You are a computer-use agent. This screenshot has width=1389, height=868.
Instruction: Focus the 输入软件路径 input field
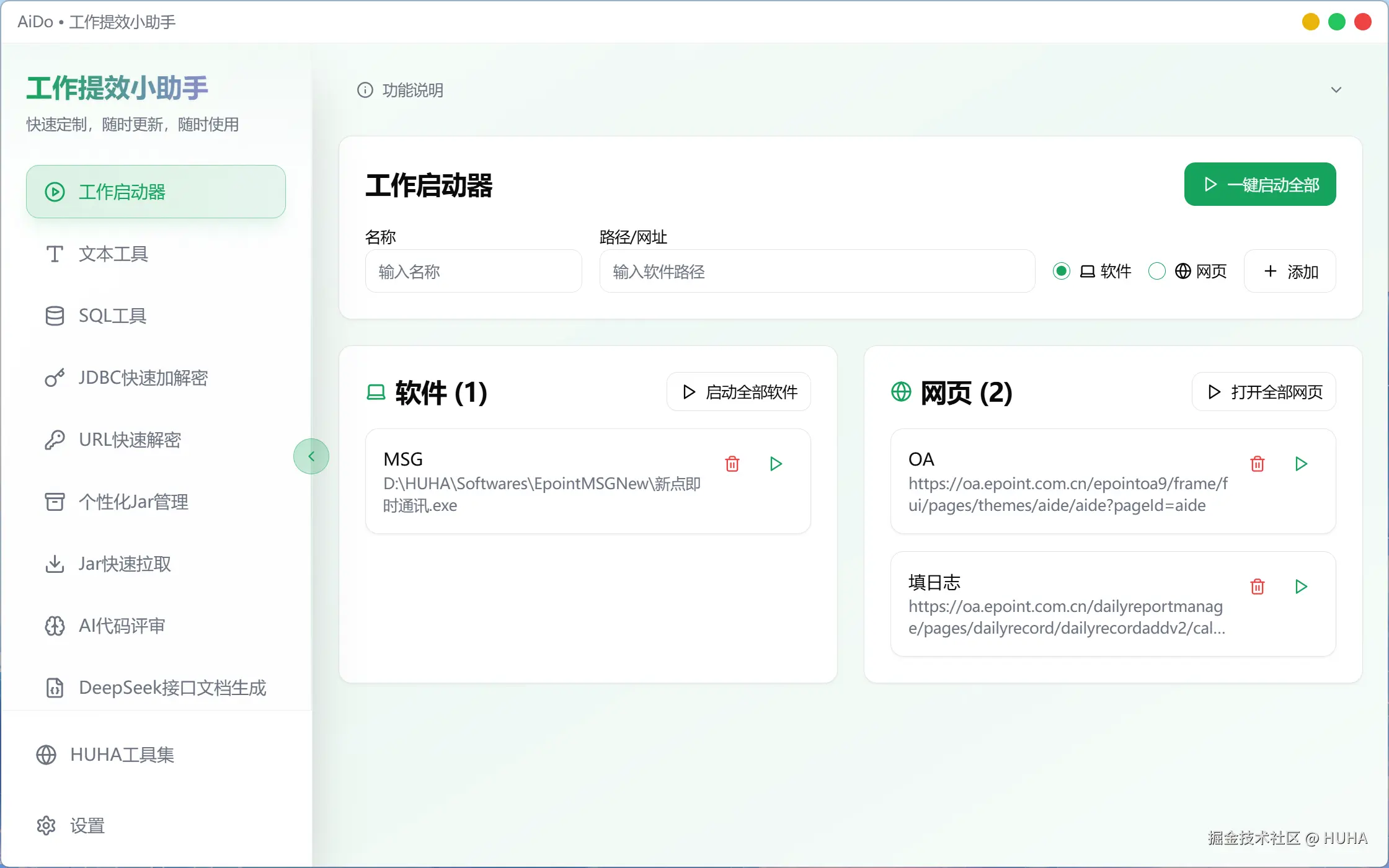point(817,272)
